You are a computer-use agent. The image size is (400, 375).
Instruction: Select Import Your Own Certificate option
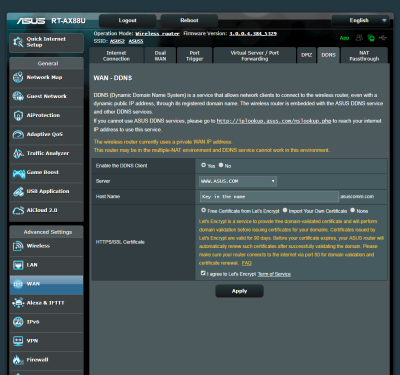pyautogui.click(x=285, y=210)
